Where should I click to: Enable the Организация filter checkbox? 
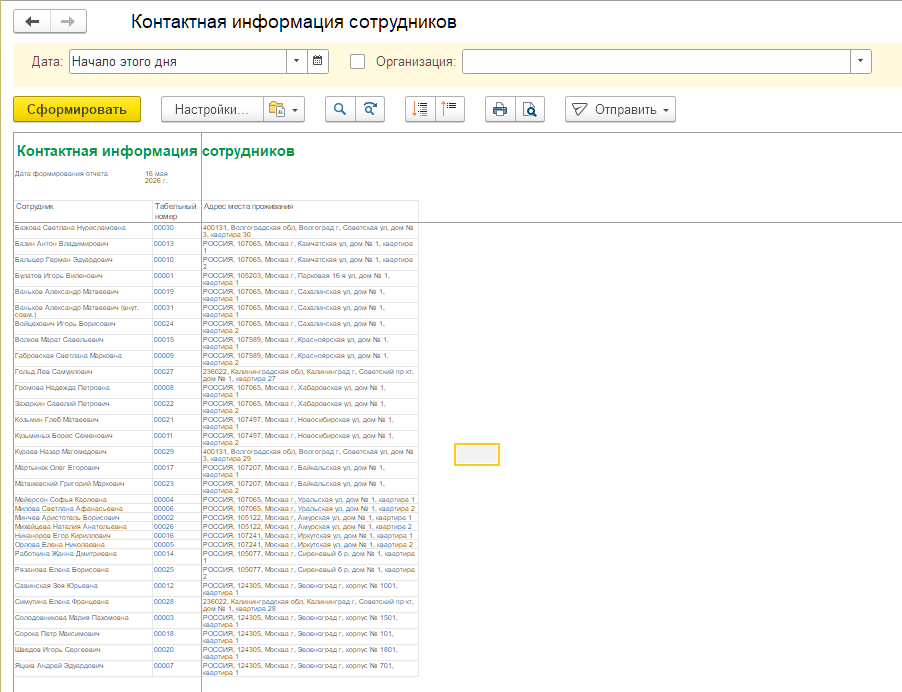point(357,62)
